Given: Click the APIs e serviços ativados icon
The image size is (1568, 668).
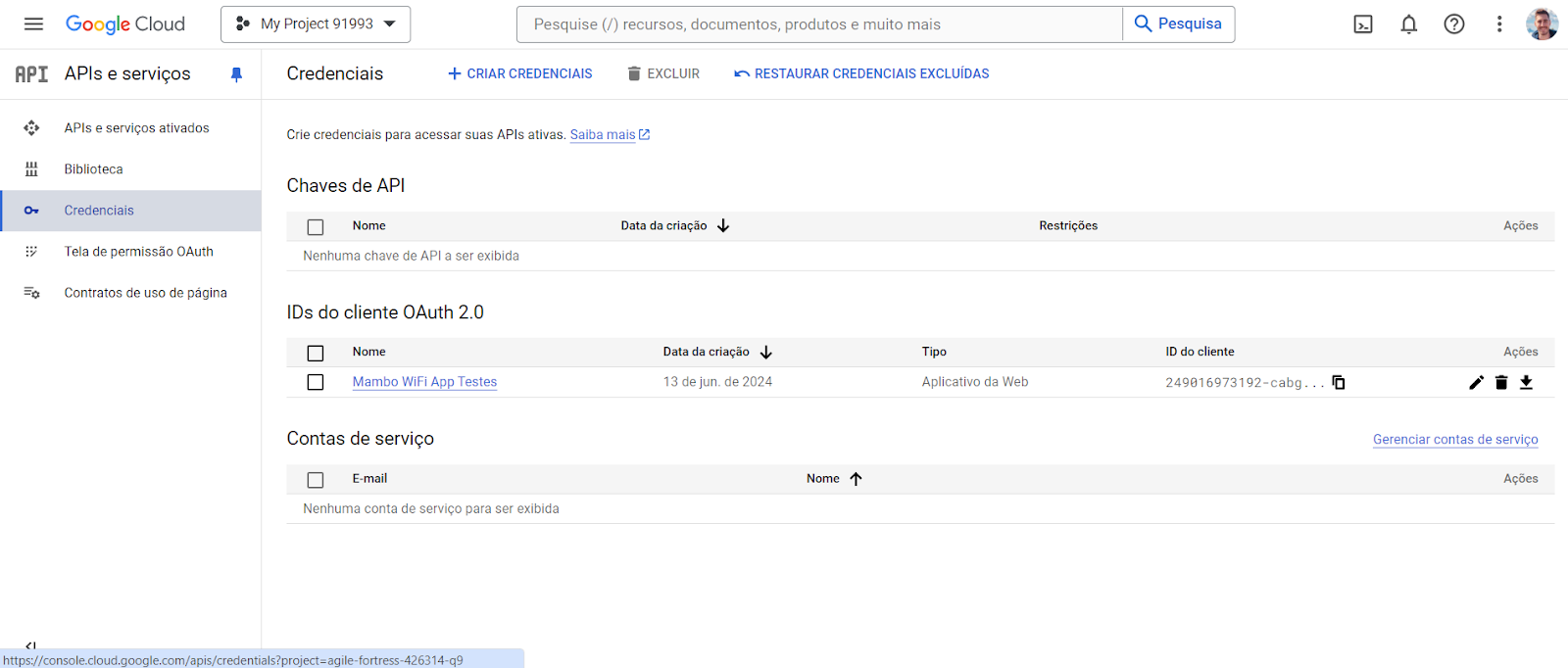Looking at the screenshot, I should (x=31, y=128).
